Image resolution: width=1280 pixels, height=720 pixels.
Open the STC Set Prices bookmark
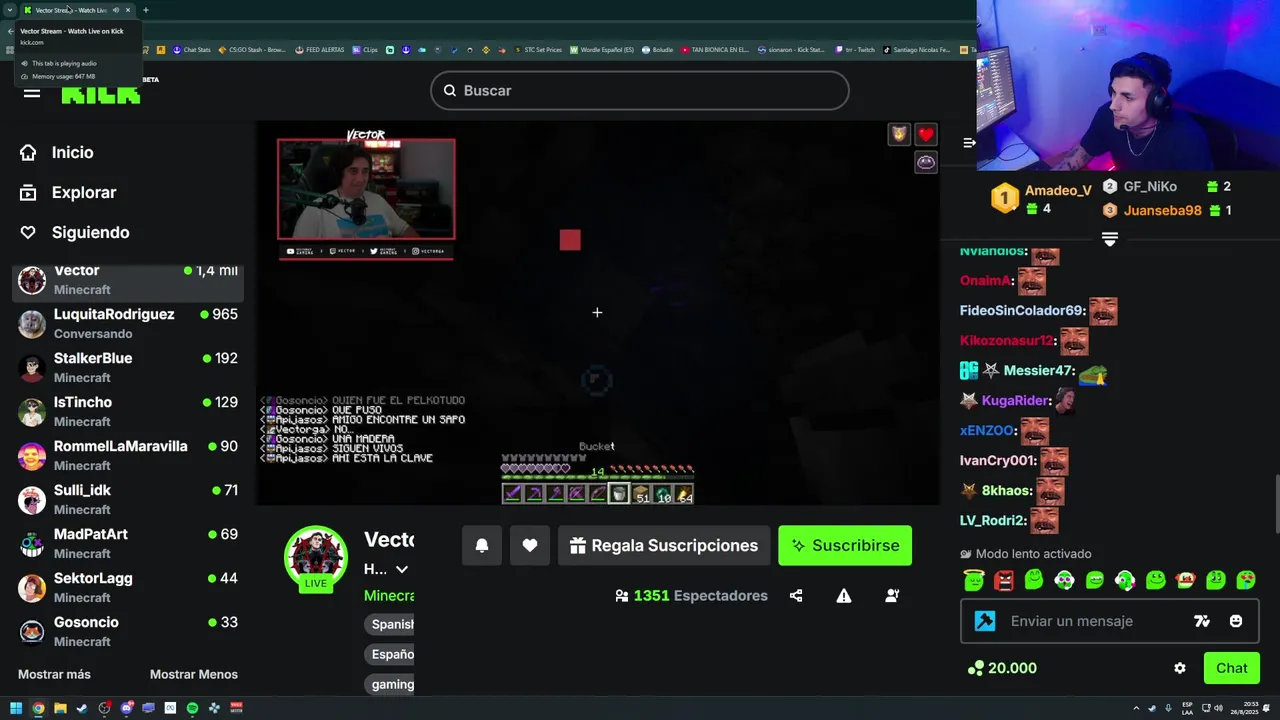(538, 49)
